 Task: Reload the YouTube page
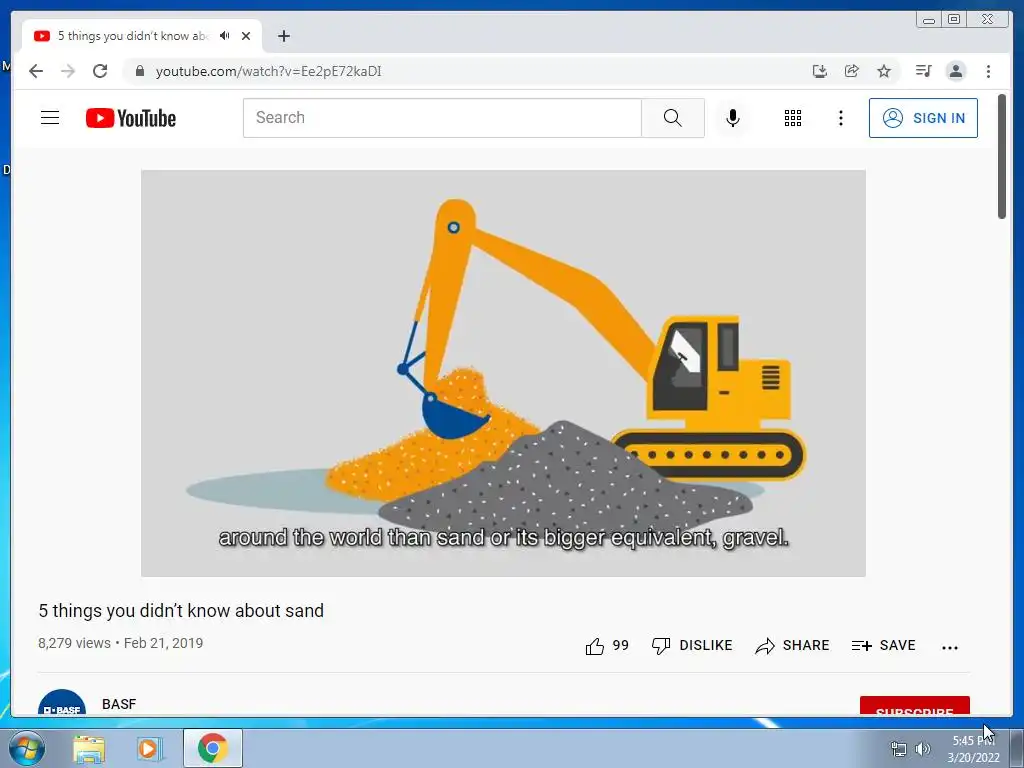[100, 71]
